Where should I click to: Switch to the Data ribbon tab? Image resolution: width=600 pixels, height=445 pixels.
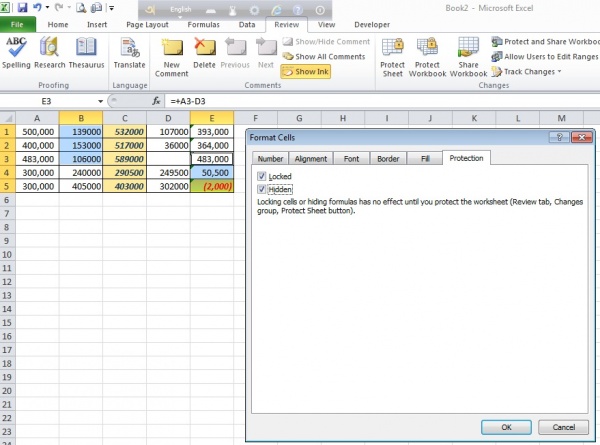pos(247,24)
